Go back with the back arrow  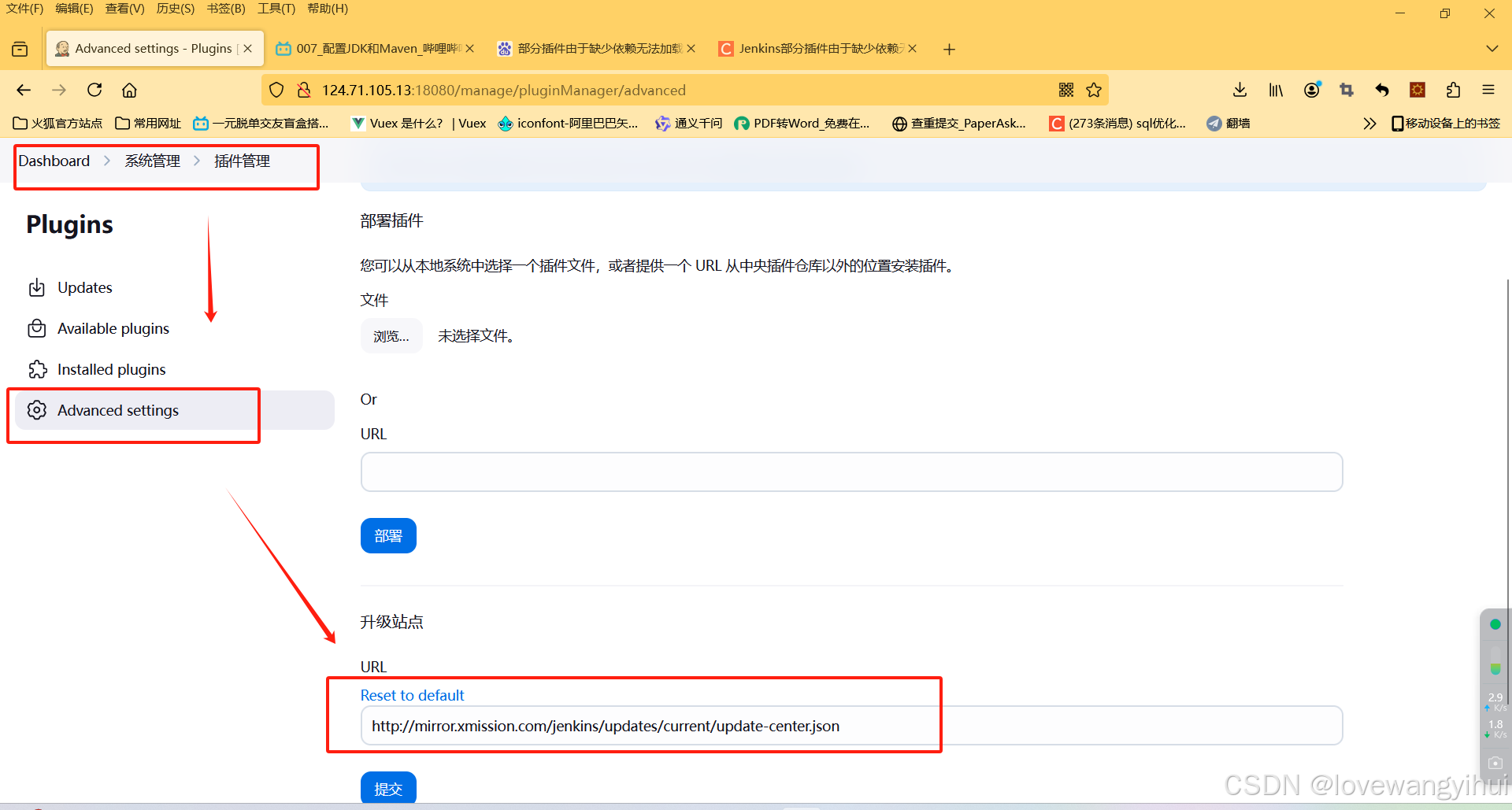coord(24,90)
